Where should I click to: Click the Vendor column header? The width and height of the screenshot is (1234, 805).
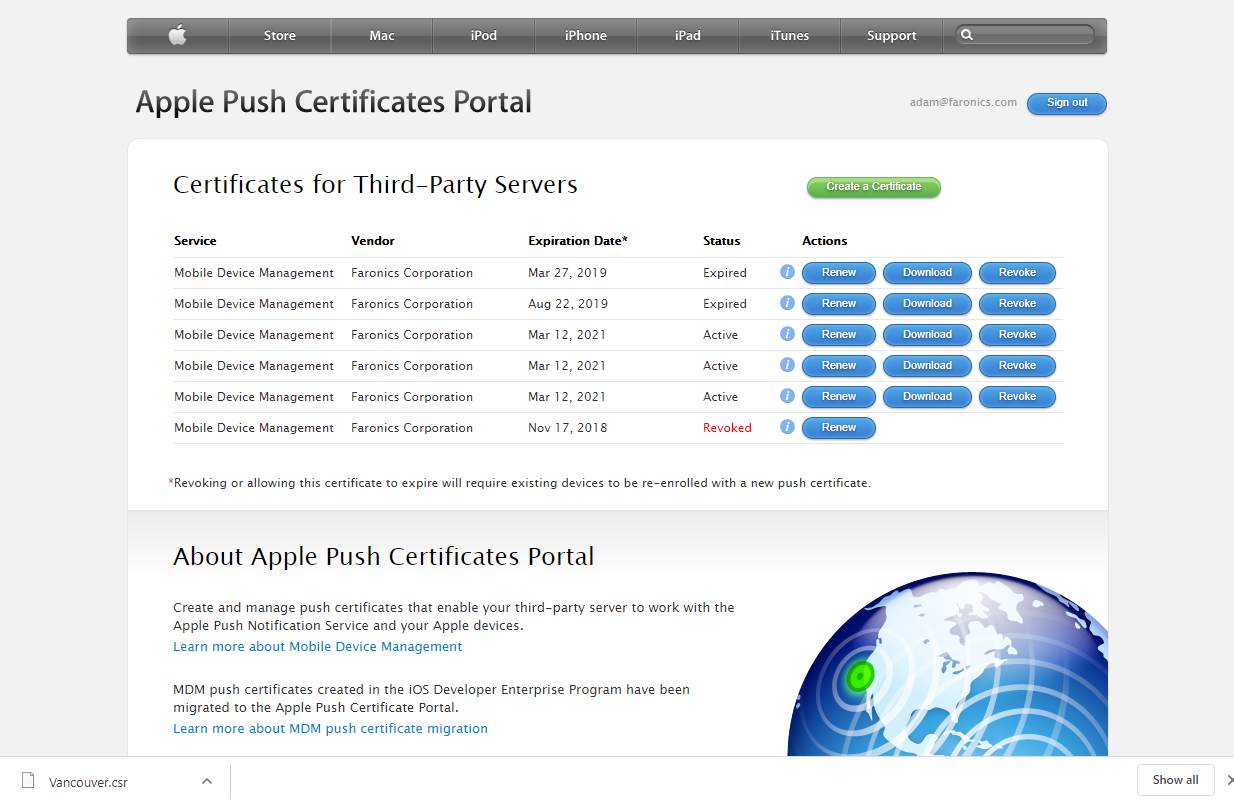click(373, 241)
